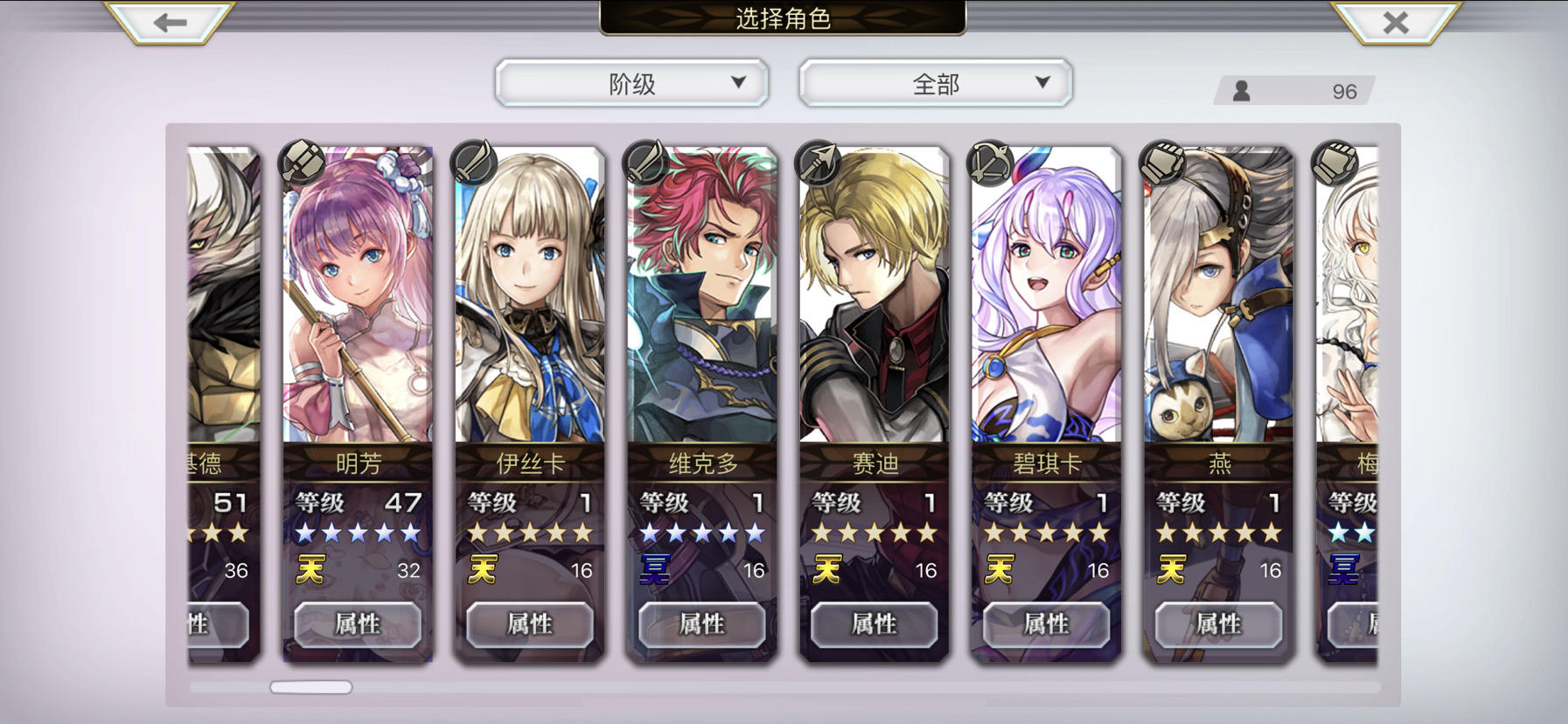1568x724 pixels.
Task: View 属性 for 赛迪
Action: [875, 623]
